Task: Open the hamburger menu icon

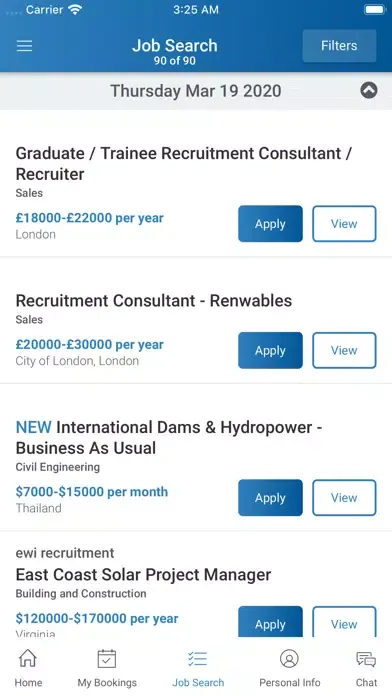Action: (24, 46)
